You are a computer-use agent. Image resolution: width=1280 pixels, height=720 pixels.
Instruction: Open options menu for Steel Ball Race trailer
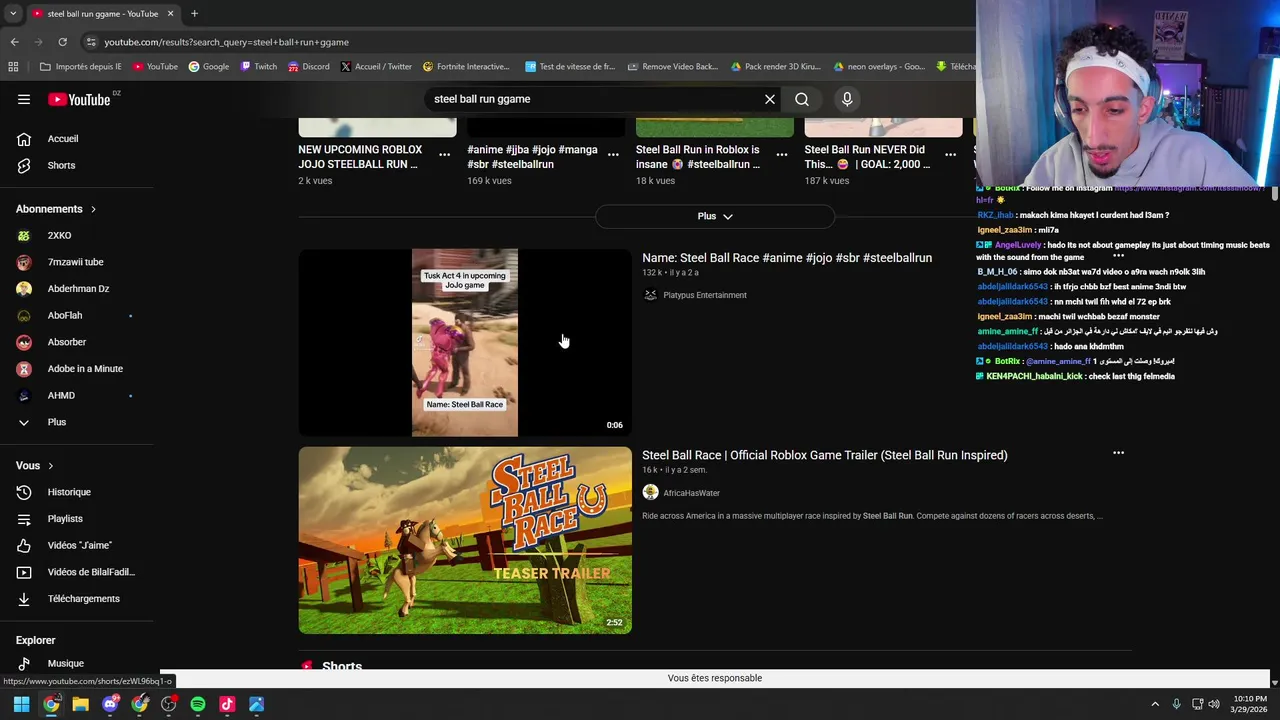pos(1118,453)
